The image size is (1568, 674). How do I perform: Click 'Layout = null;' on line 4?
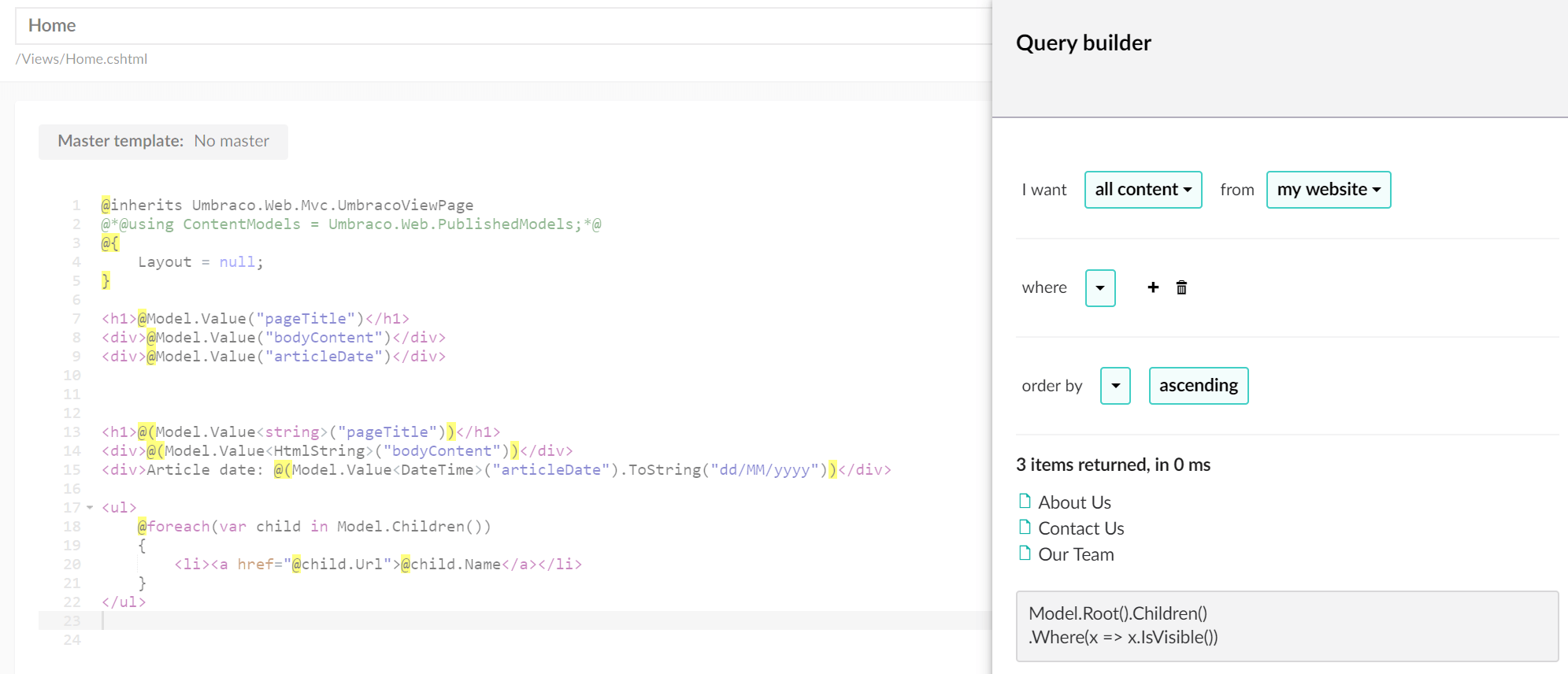click(201, 262)
